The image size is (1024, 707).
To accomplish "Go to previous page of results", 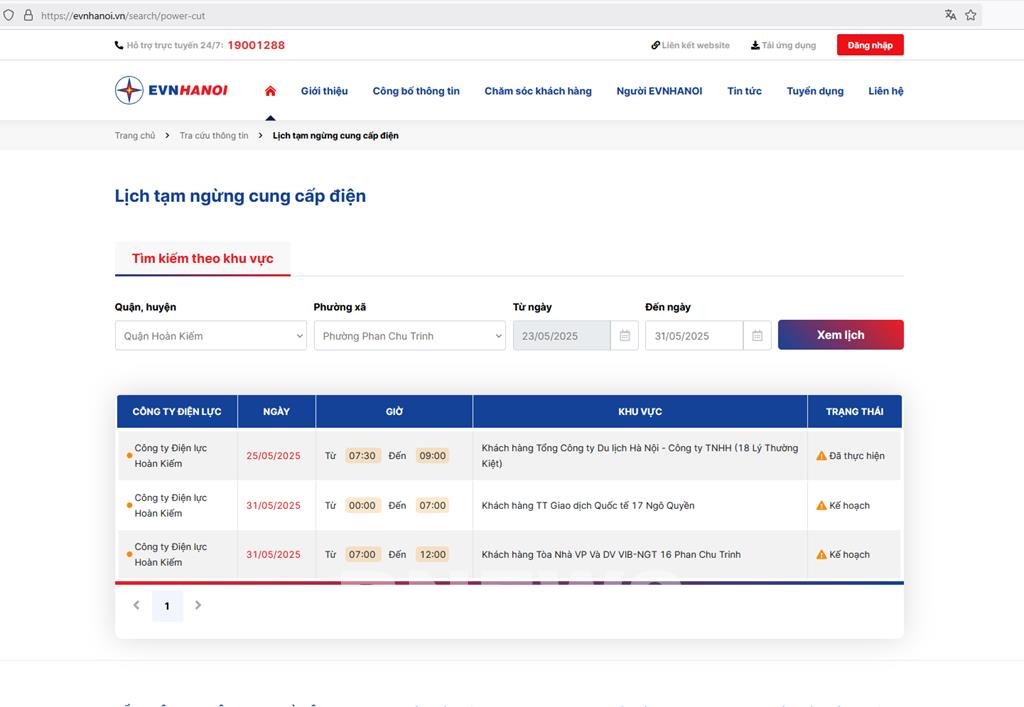I will (x=136, y=605).
